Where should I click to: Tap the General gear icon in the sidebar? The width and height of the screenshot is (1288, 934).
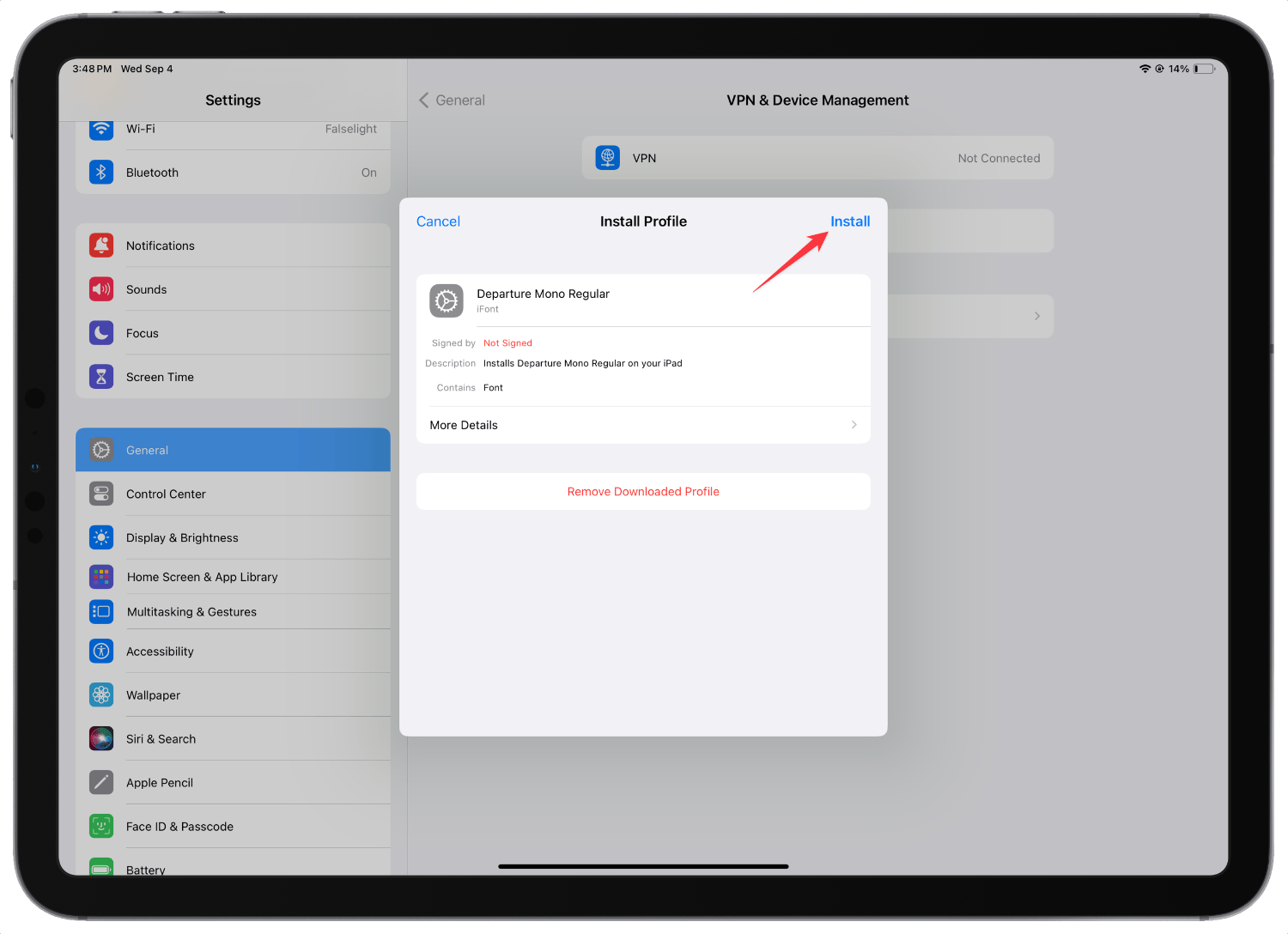[x=101, y=450]
